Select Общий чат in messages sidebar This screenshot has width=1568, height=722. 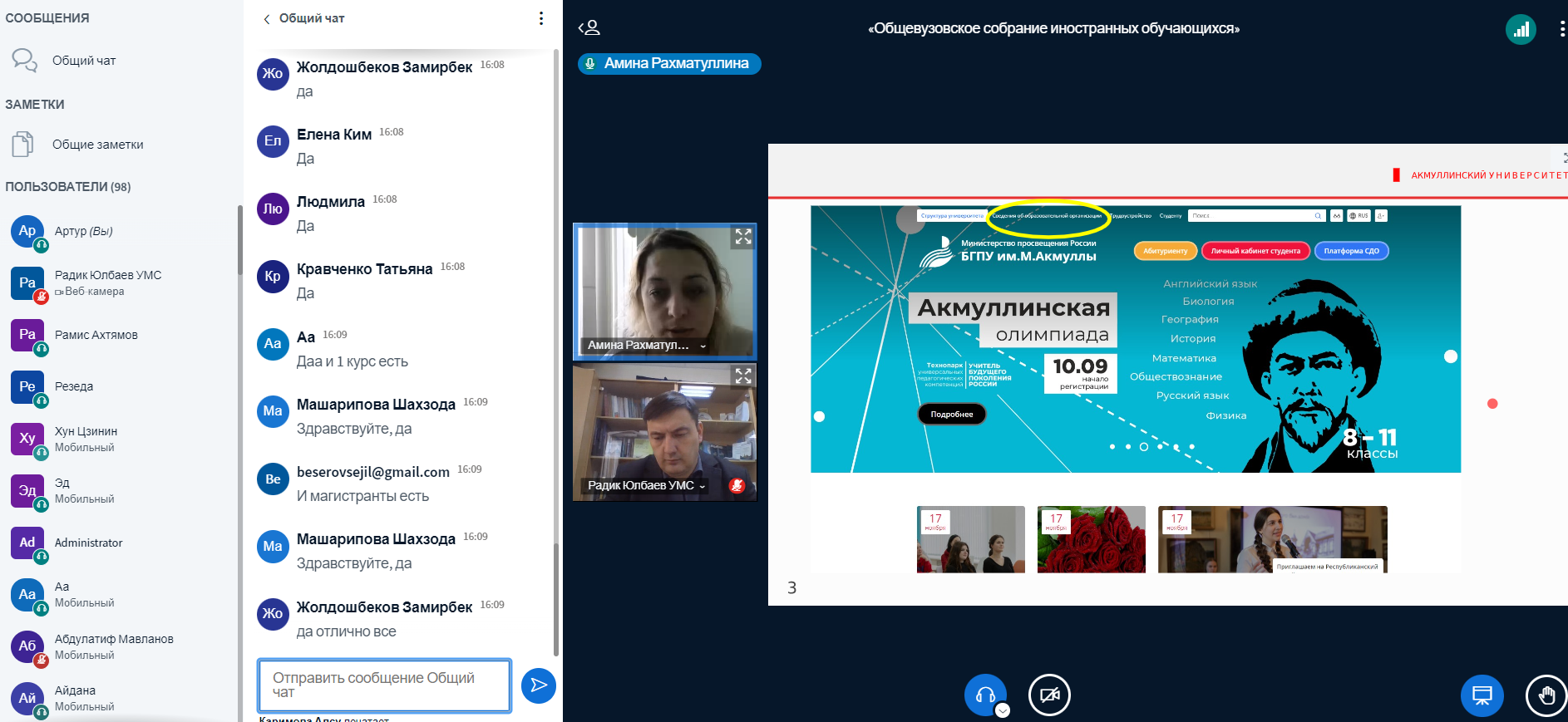click(x=83, y=61)
